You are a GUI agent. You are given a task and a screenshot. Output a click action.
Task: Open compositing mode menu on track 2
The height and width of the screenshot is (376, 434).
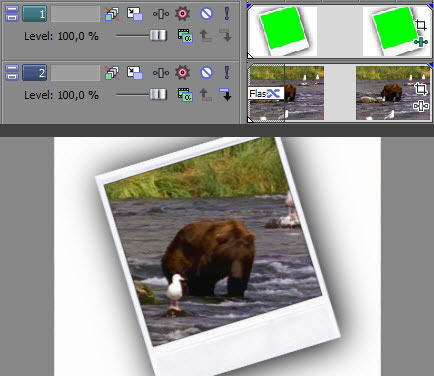point(185,95)
